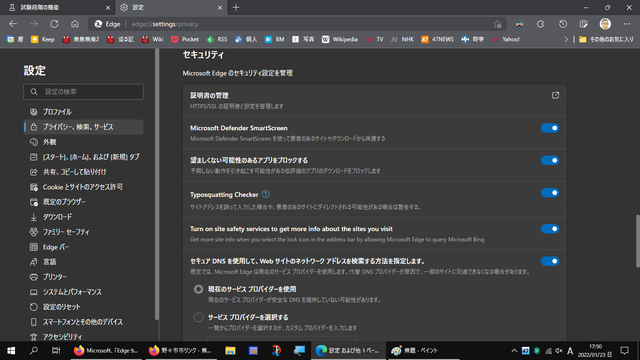Viewport: 640px width, 360px height.
Task: Toggle セキュア DNS switch
Action: tap(550, 261)
